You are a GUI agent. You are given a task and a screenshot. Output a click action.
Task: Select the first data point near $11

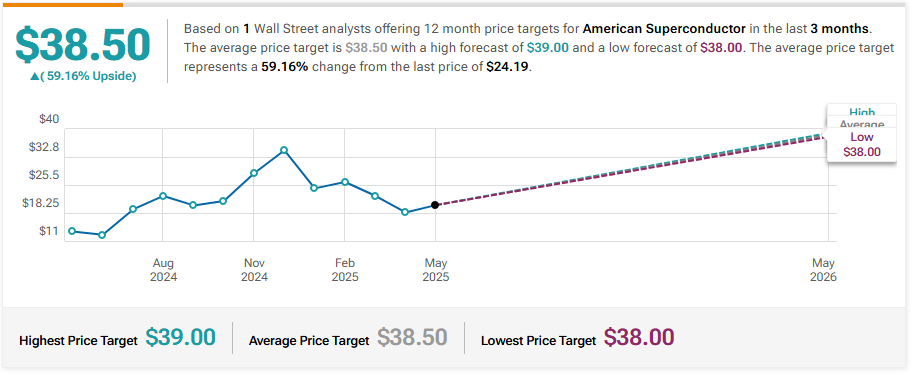[x=72, y=231]
